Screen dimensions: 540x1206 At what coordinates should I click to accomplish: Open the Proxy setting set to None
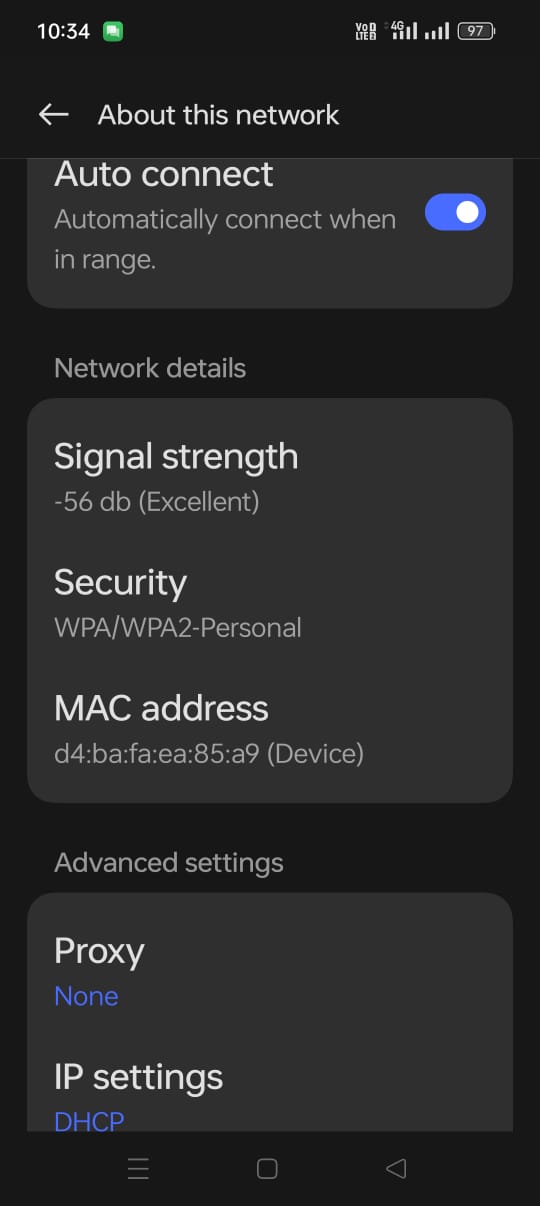[x=270, y=970]
